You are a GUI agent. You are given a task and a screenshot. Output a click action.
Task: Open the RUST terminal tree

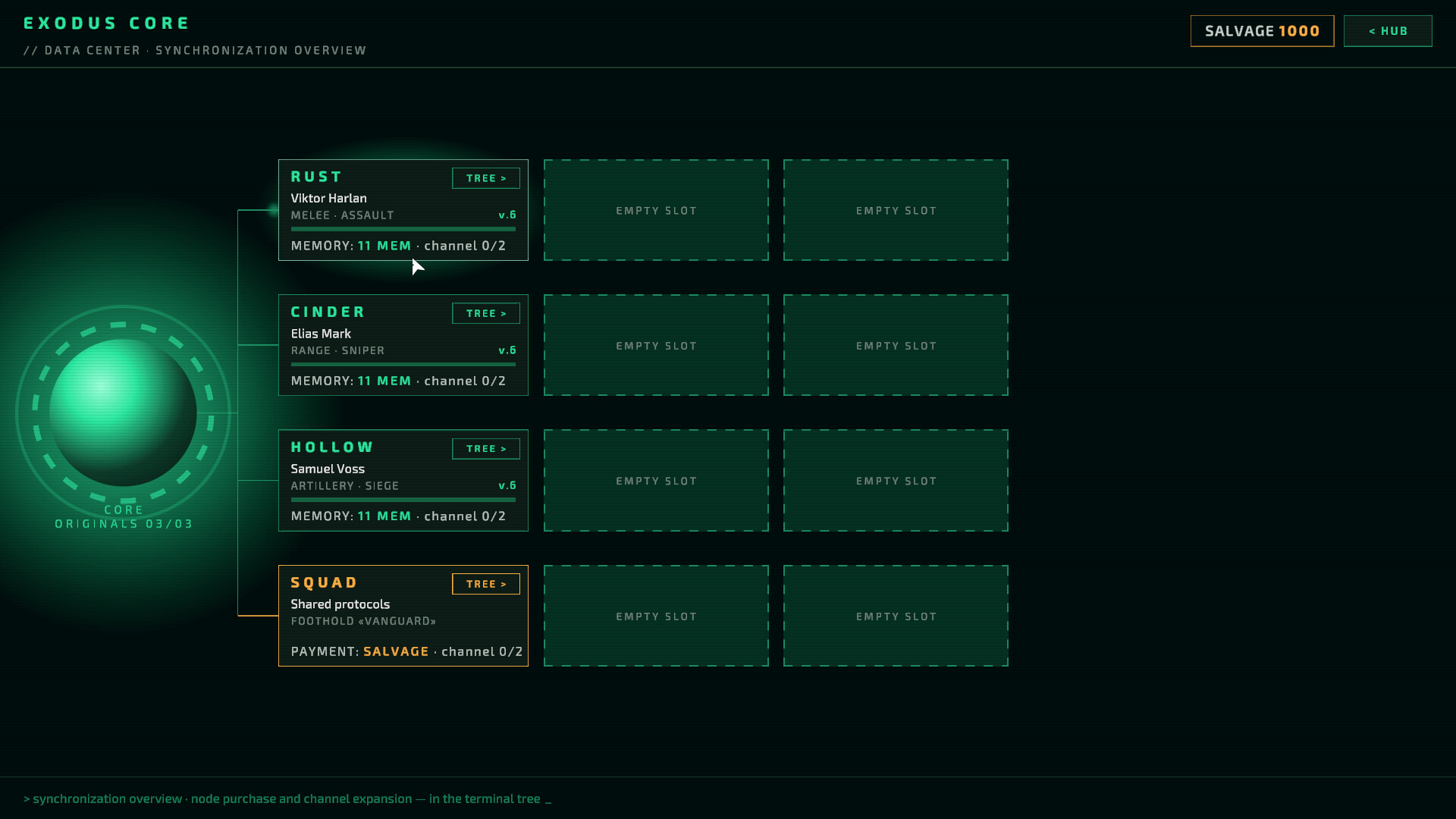[x=486, y=178]
